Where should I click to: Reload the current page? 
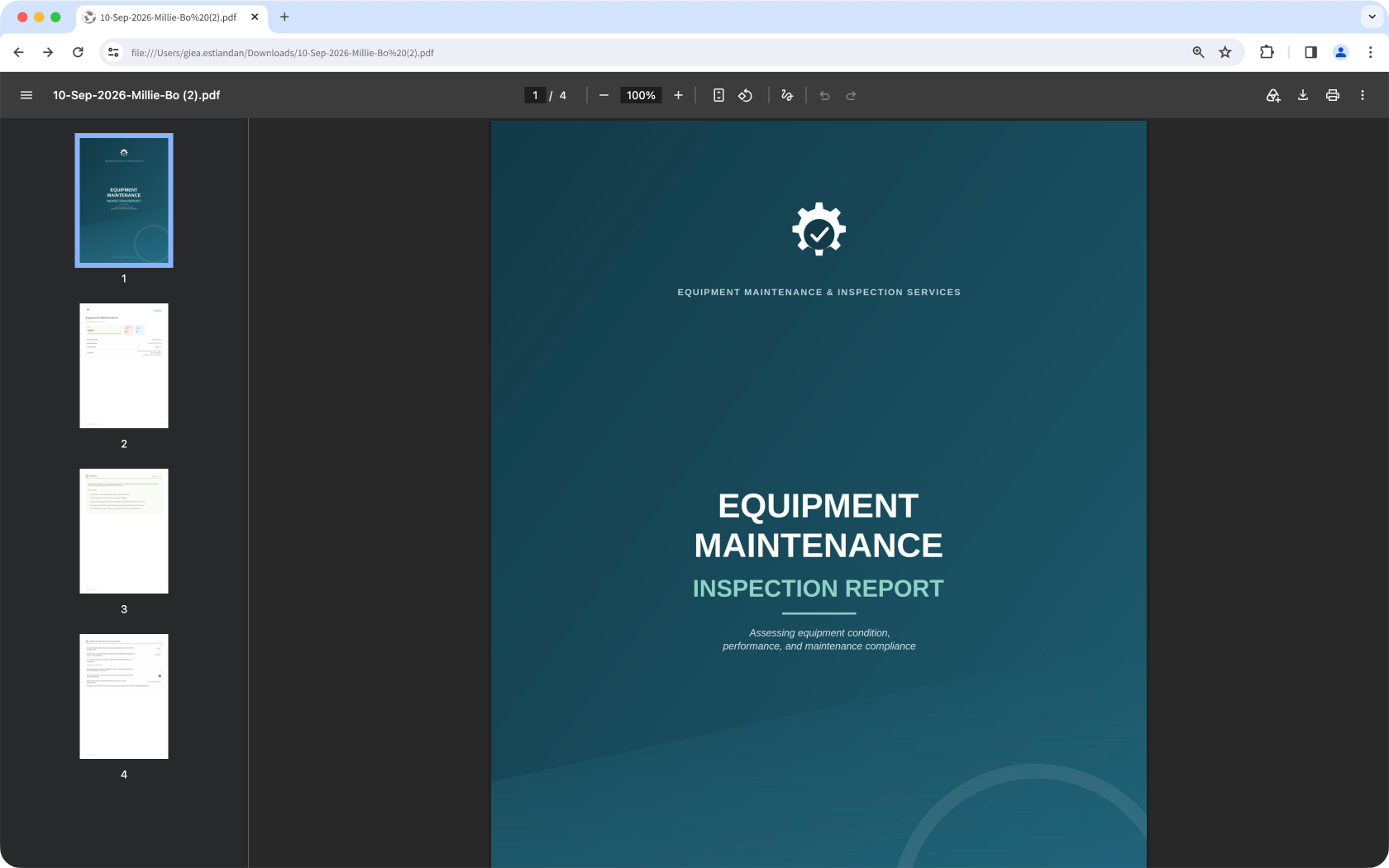[78, 52]
